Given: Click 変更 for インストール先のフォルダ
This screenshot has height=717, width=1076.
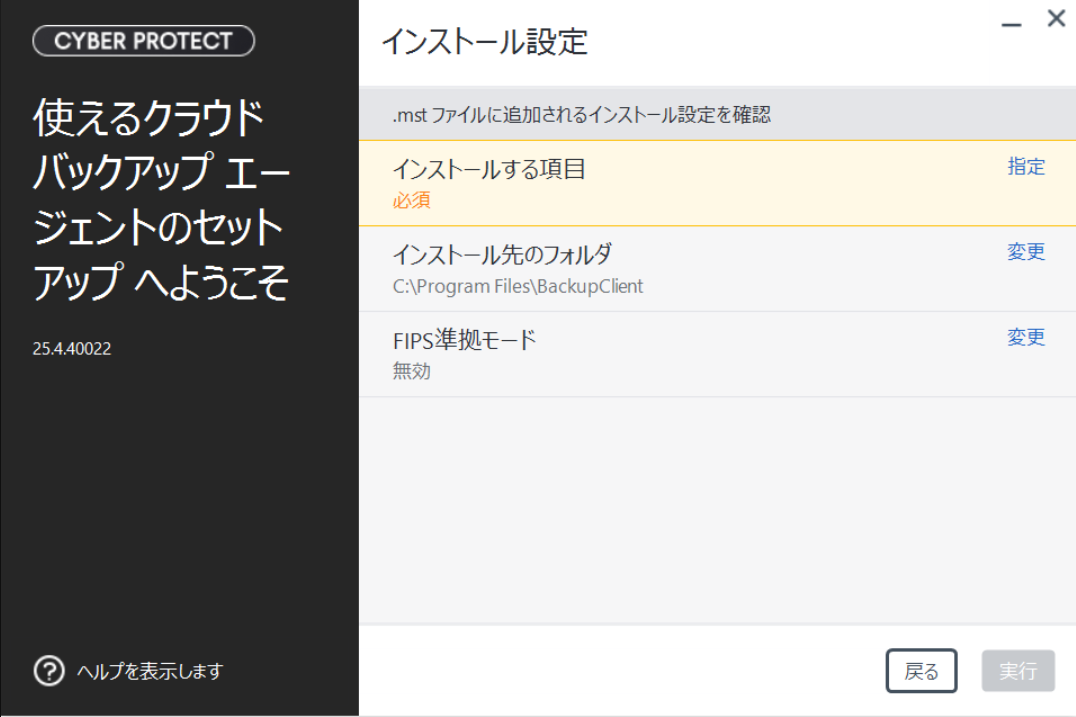Looking at the screenshot, I should [1026, 252].
